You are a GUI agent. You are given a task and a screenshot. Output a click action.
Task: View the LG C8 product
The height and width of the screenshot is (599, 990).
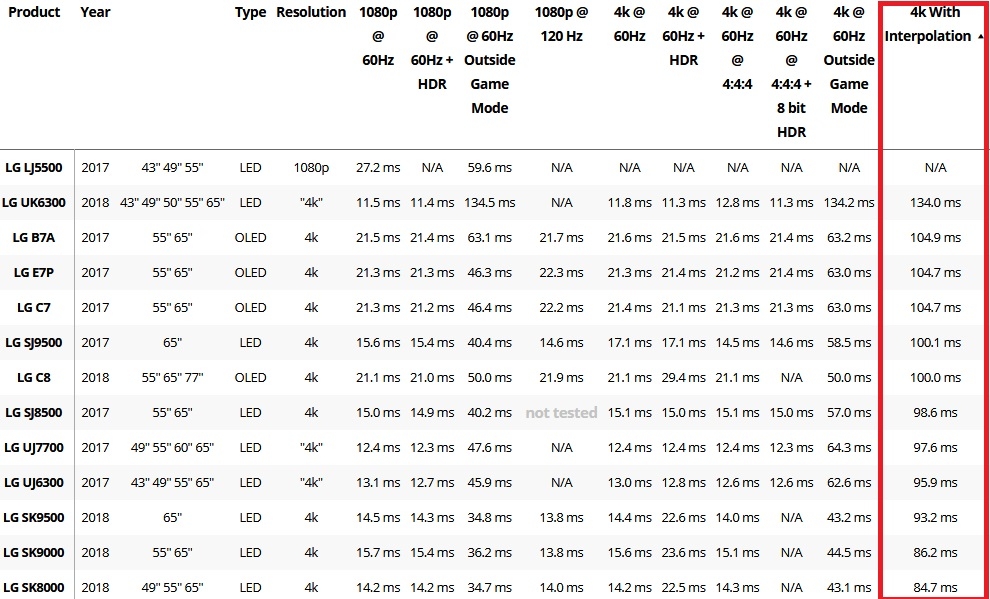[x=34, y=377]
